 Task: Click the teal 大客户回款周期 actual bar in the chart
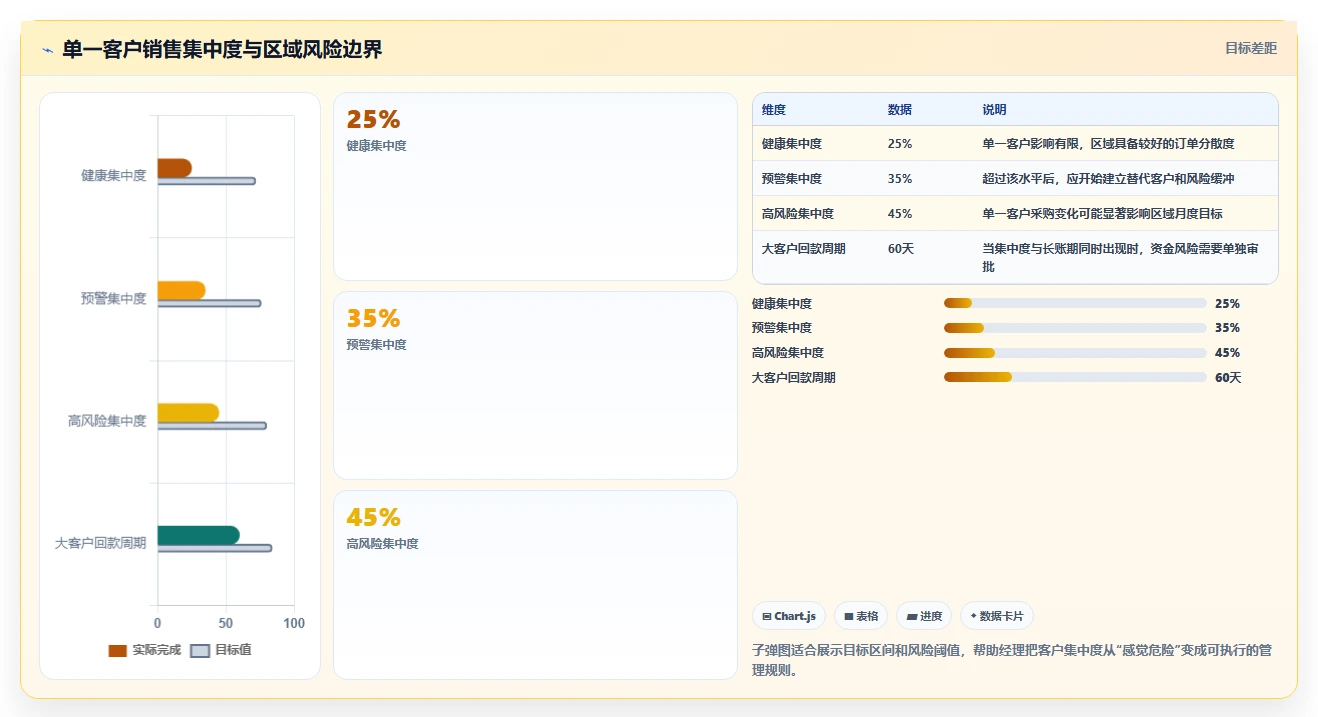[x=198, y=535]
